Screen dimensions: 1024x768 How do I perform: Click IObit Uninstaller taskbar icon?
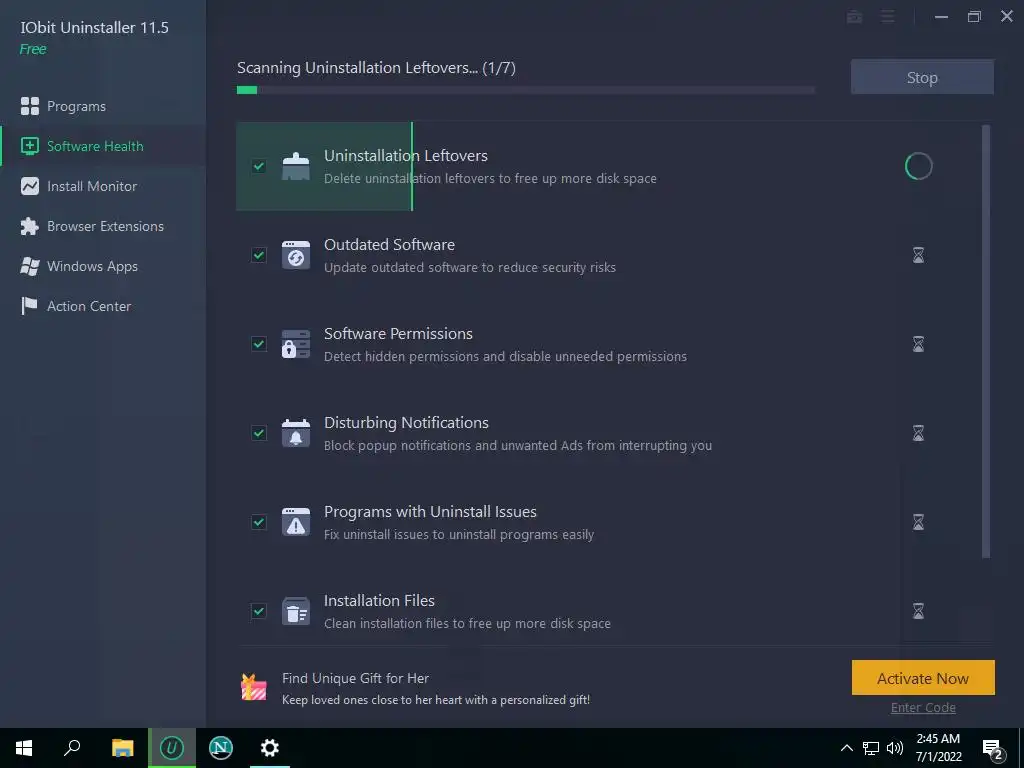tap(172, 748)
